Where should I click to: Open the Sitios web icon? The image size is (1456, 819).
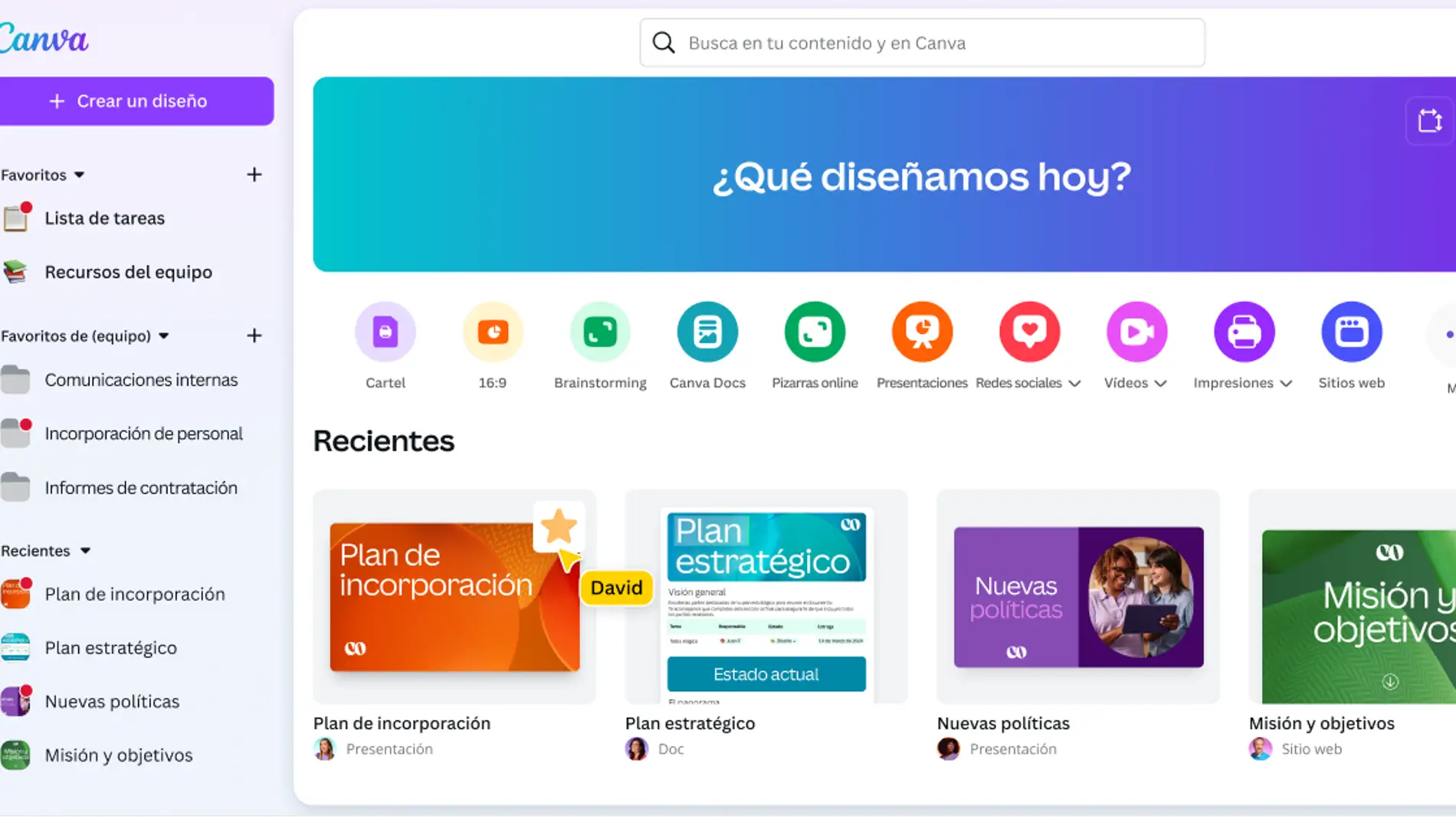coord(1351,331)
